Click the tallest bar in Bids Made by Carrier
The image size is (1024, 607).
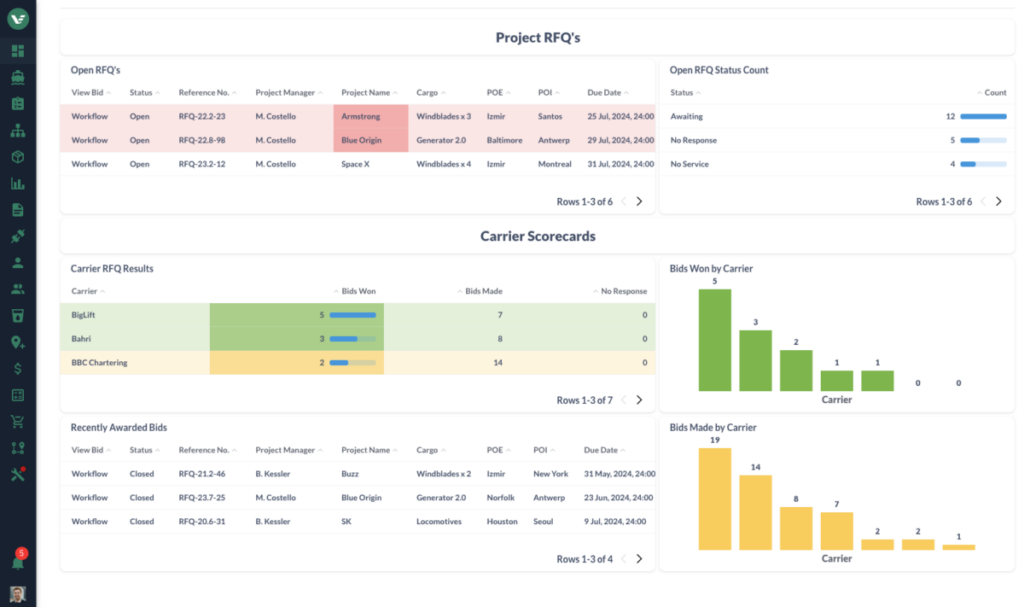coord(714,498)
